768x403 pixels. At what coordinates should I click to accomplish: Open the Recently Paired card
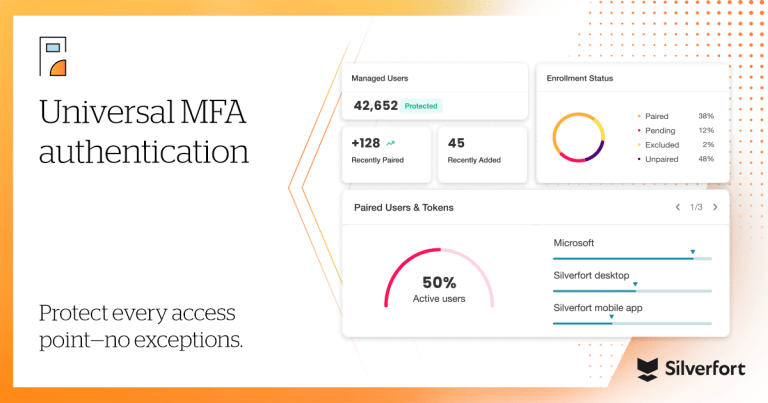386,154
